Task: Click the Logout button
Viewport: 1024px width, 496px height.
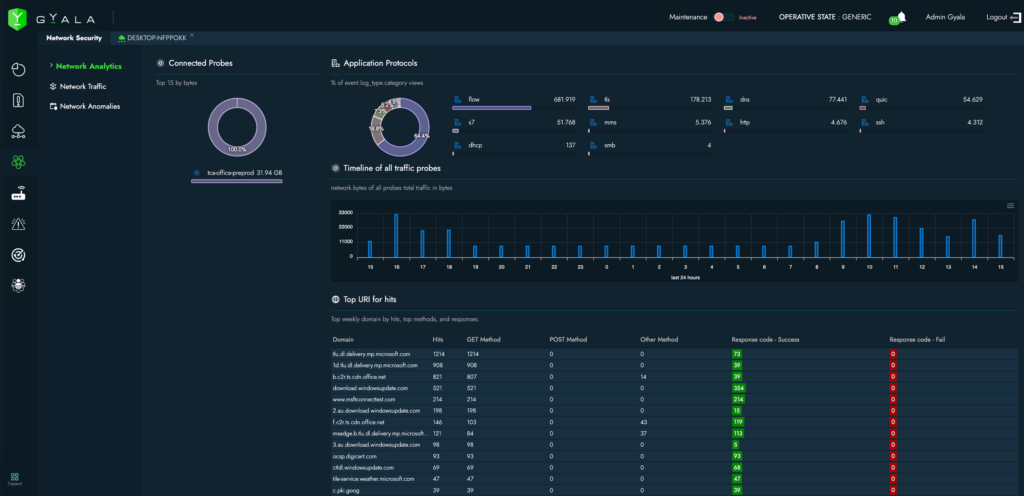Action: (999, 17)
